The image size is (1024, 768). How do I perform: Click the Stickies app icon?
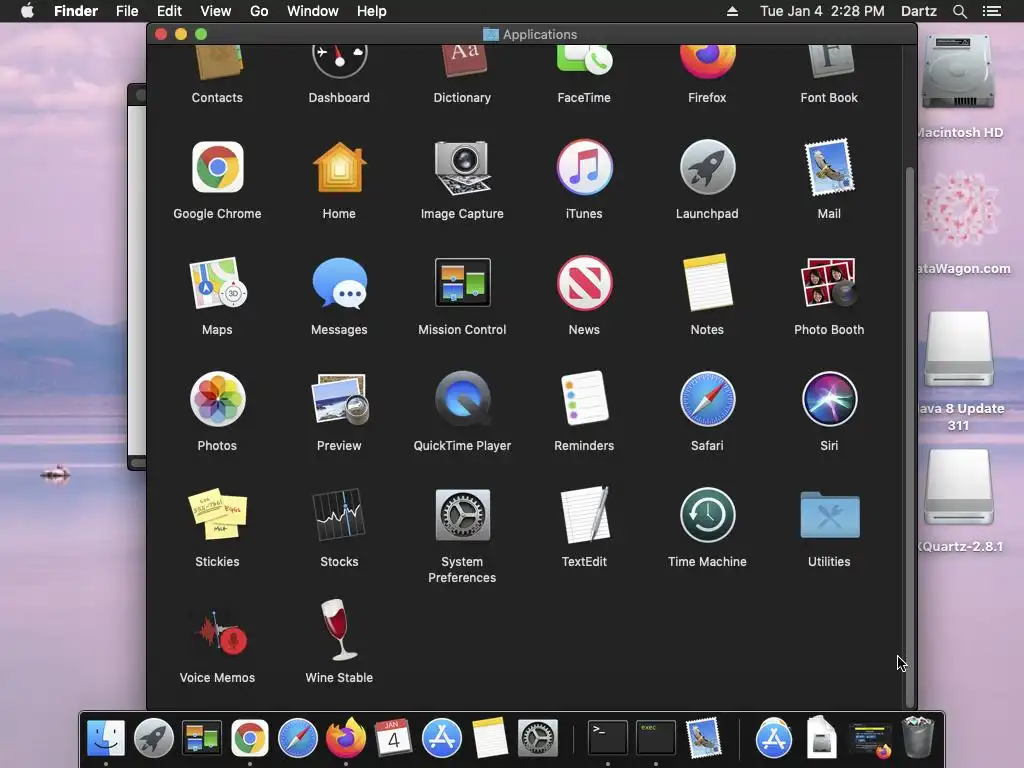217,515
